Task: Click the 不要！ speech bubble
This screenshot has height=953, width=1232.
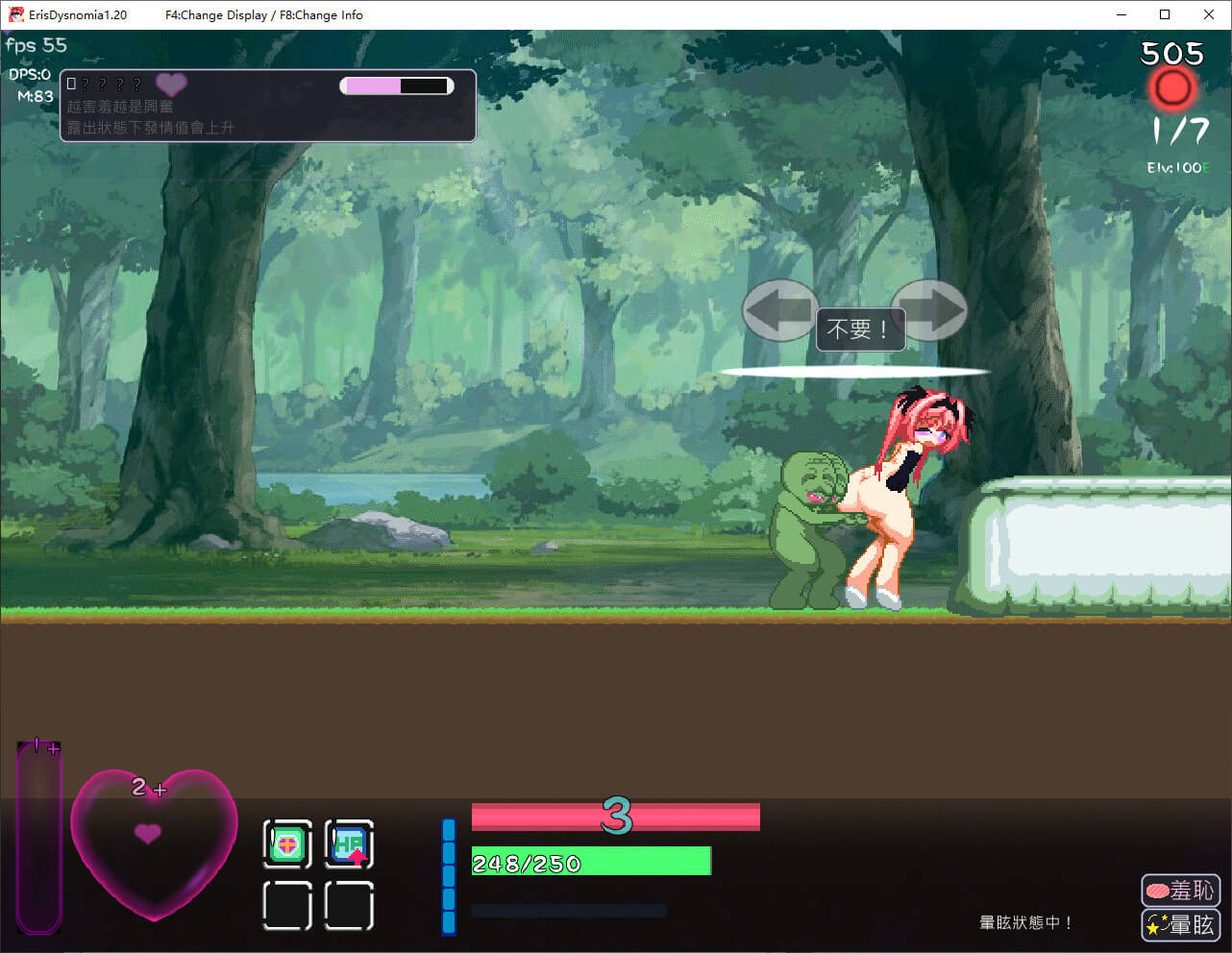Action: [859, 330]
